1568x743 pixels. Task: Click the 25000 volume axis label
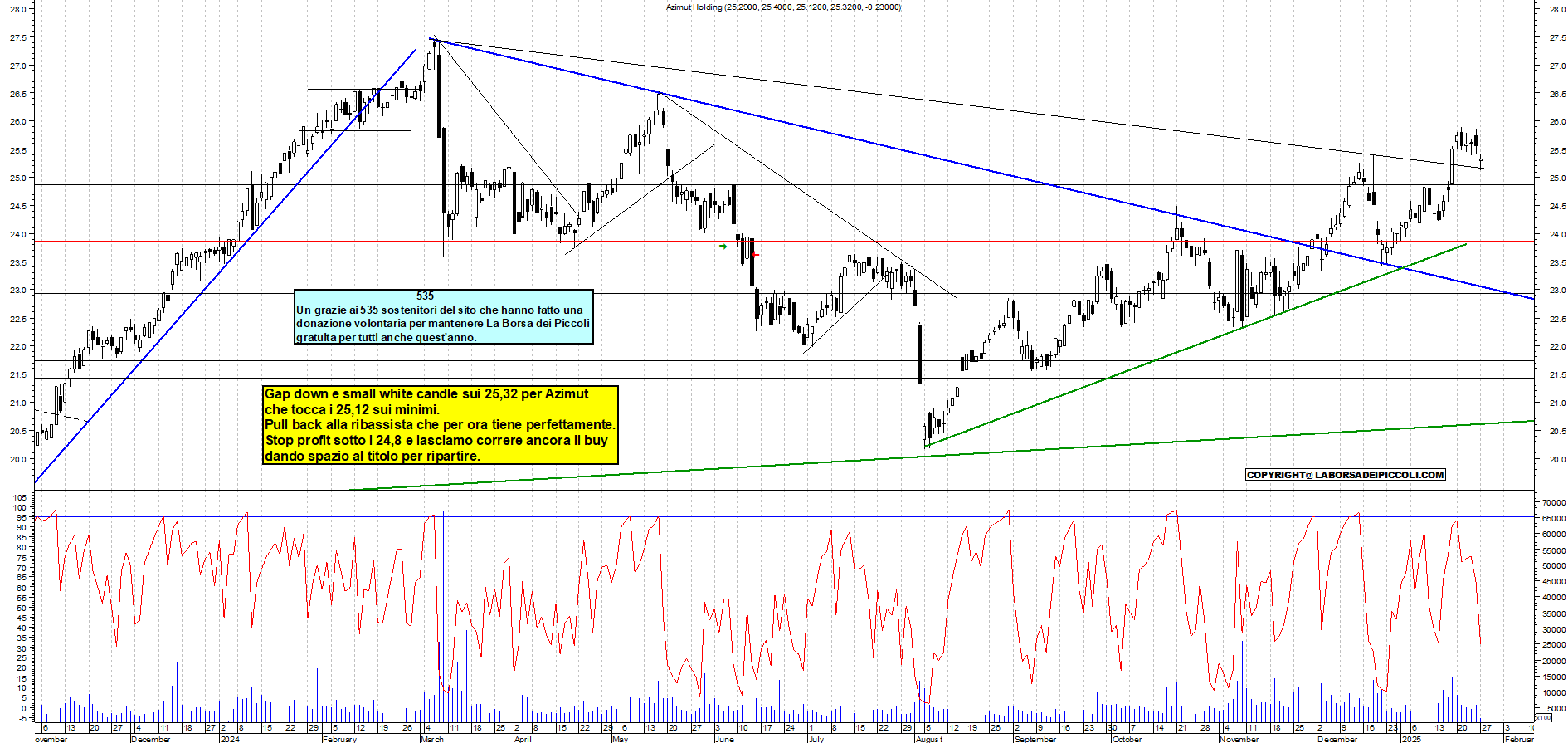point(1554,646)
